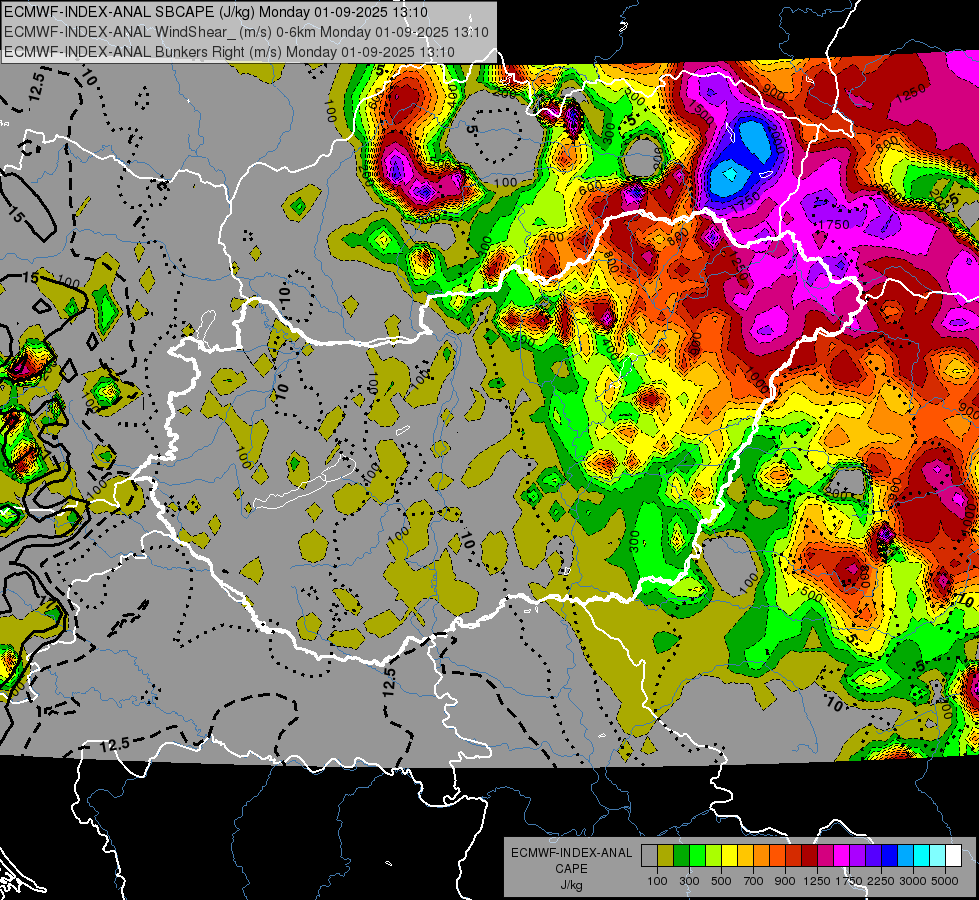Click the 5000 tick label in the legend
Image resolution: width=979 pixels, height=900 pixels.
coord(945,881)
